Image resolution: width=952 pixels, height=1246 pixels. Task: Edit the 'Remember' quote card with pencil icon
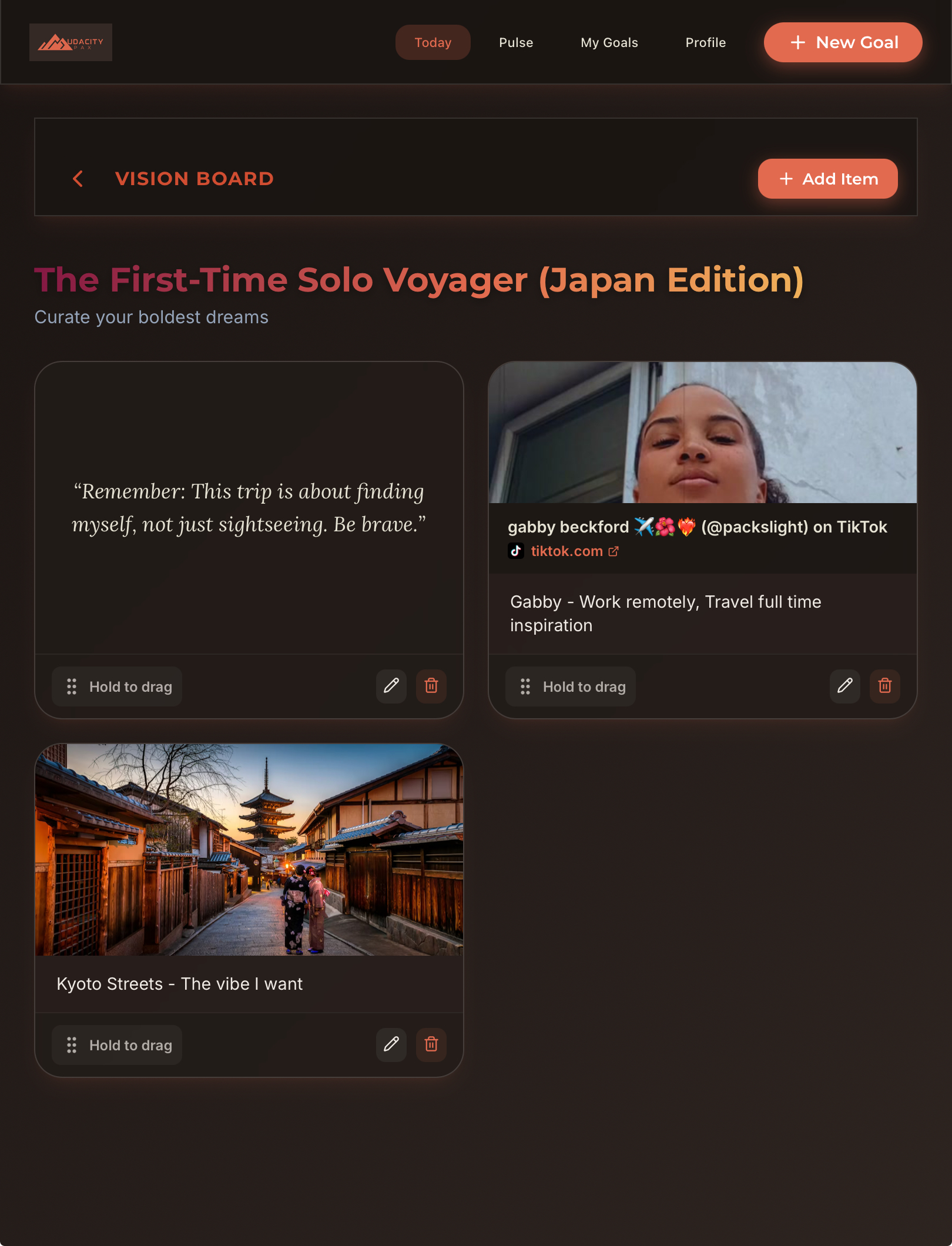point(391,686)
